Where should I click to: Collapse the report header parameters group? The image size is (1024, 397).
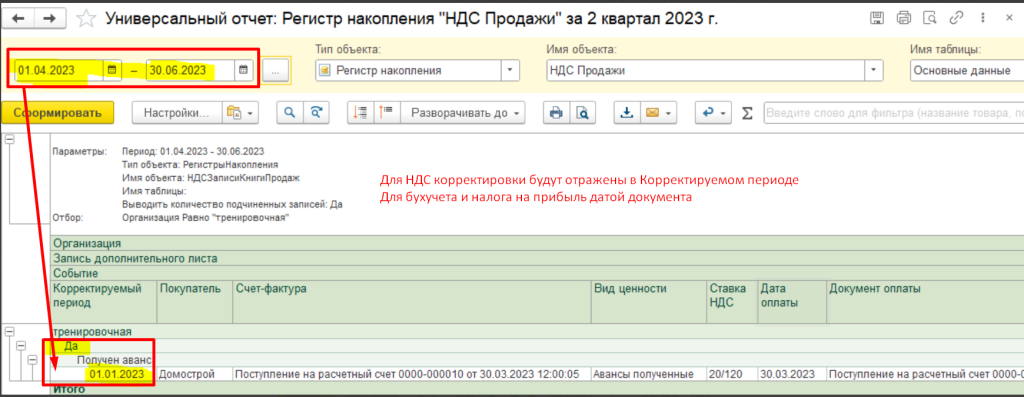tap(10, 139)
